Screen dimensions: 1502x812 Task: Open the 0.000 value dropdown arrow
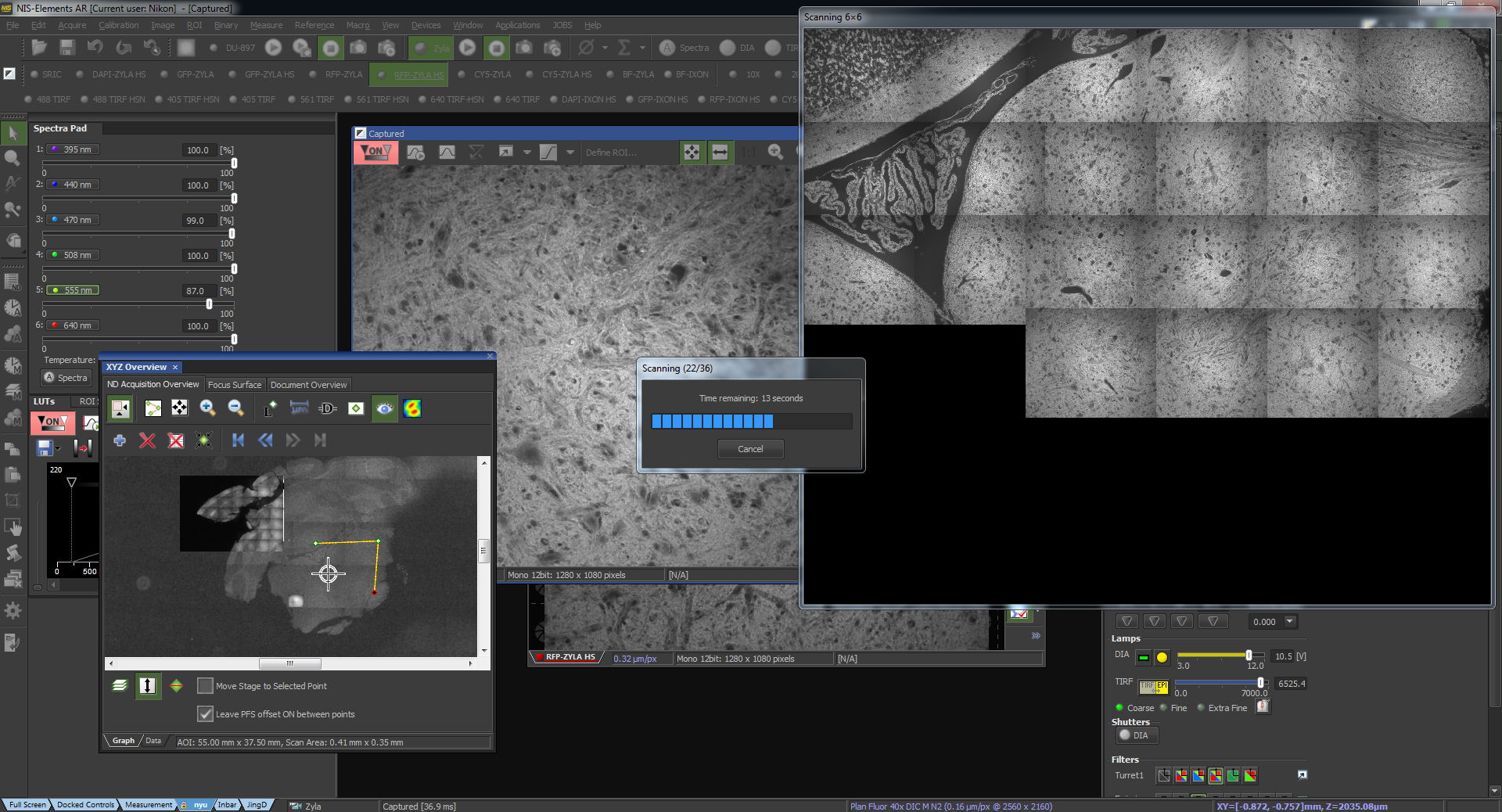1290,622
